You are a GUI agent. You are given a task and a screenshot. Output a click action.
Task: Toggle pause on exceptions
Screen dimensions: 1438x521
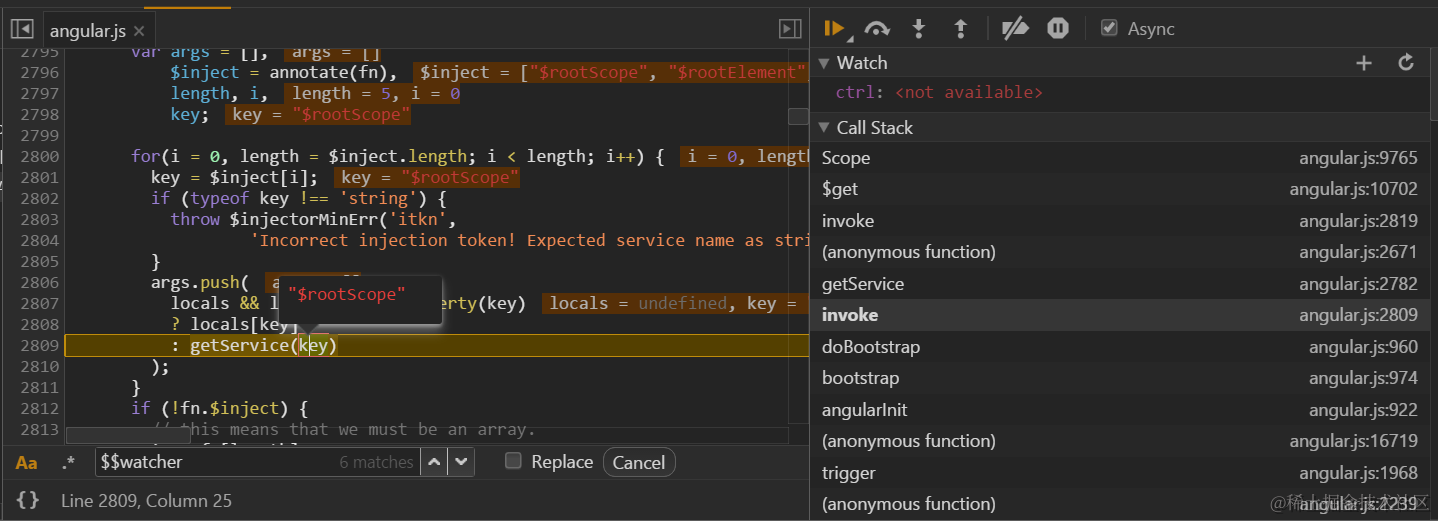tap(1058, 29)
